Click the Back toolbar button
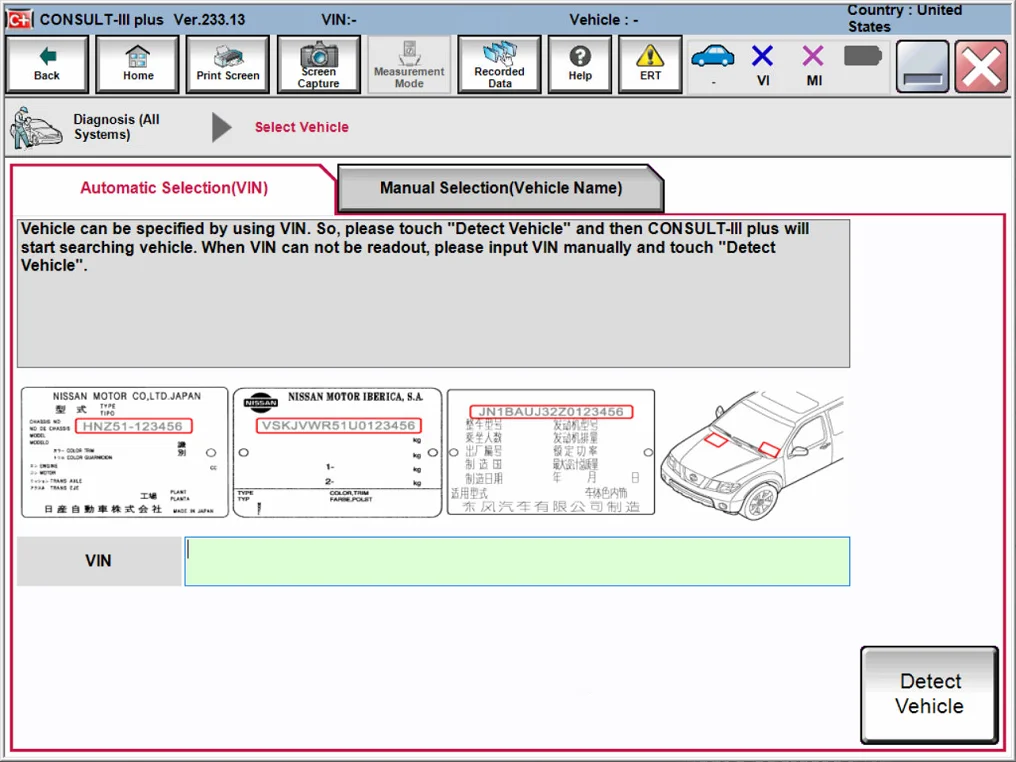Viewport: 1016px width, 762px height. coord(46,65)
